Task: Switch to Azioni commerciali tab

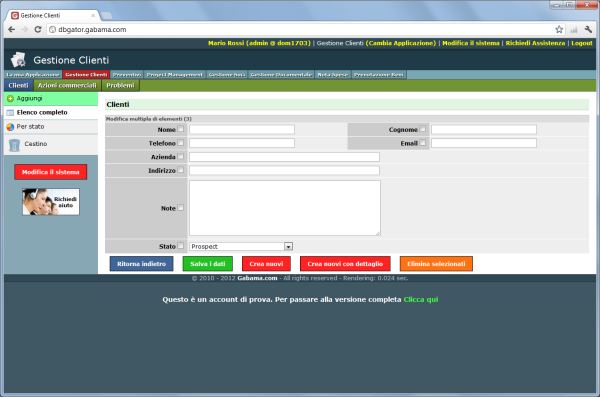Action: pos(67,85)
